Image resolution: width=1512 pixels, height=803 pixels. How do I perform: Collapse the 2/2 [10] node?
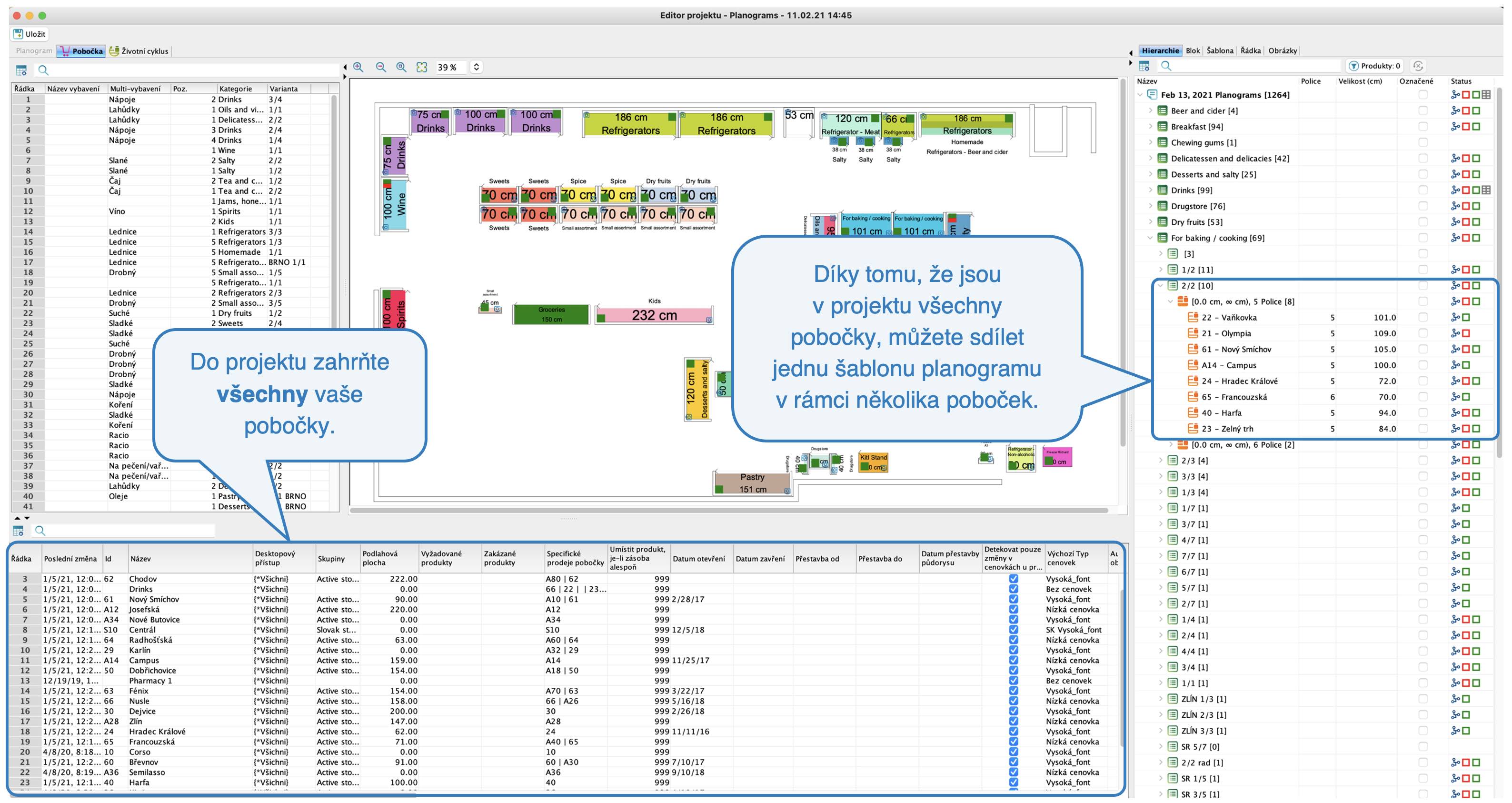tap(1161, 285)
